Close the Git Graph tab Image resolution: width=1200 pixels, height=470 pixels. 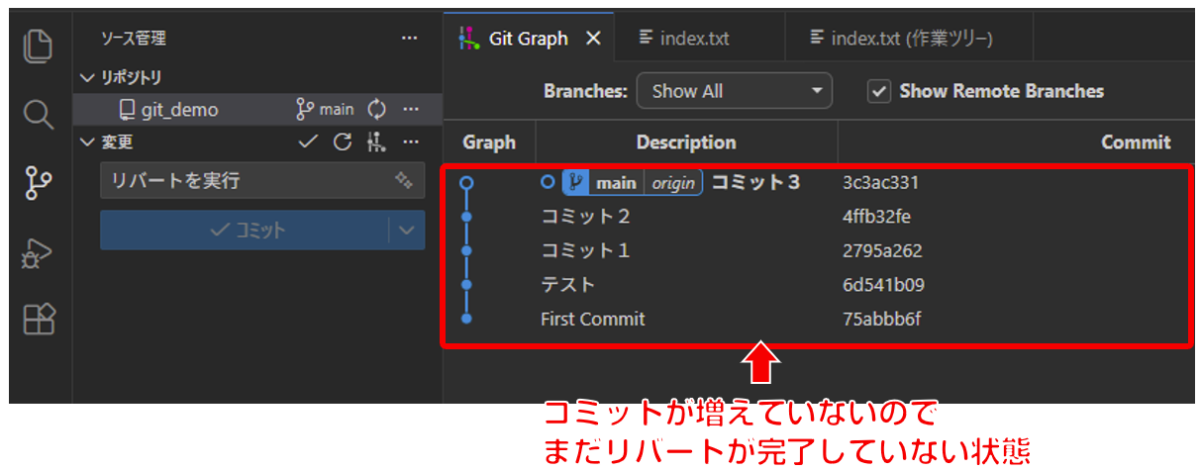coord(593,39)
